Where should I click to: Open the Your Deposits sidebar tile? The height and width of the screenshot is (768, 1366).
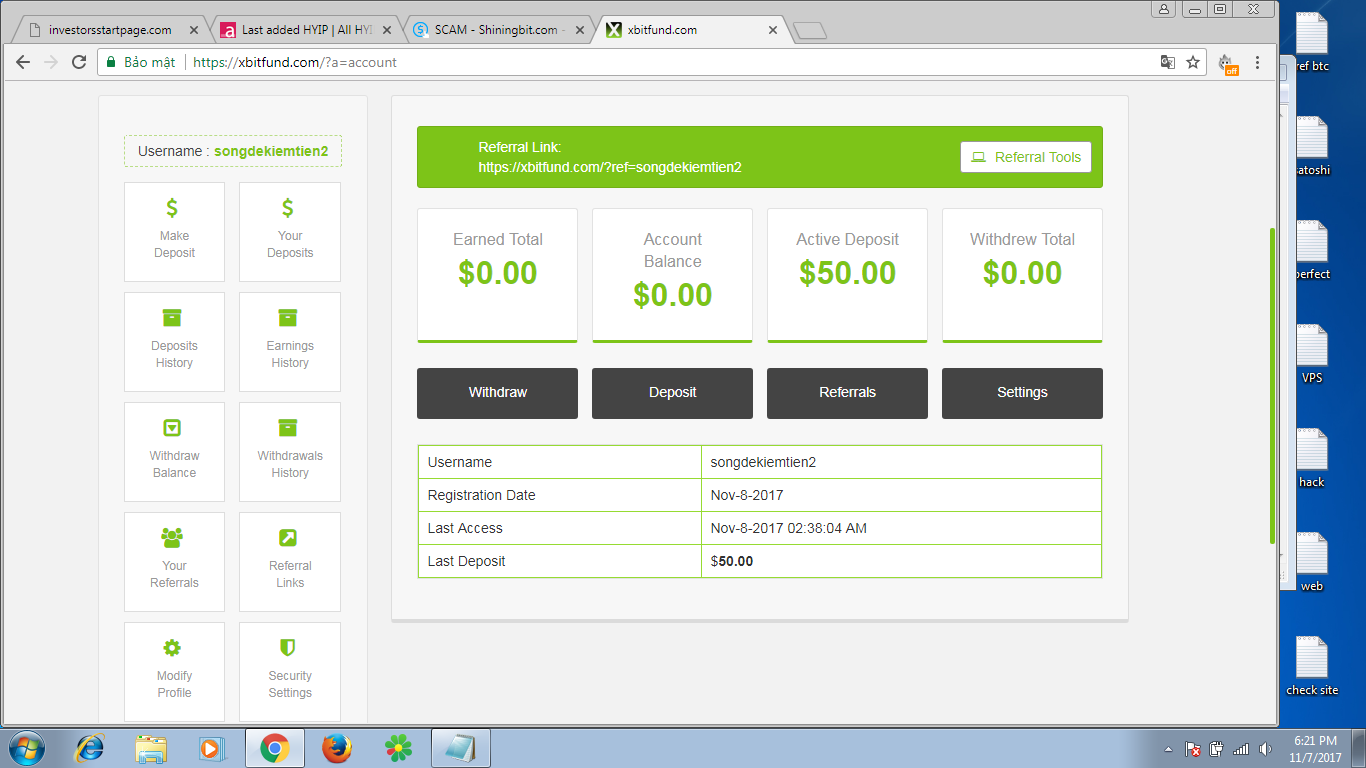click(x=290, y=232)
